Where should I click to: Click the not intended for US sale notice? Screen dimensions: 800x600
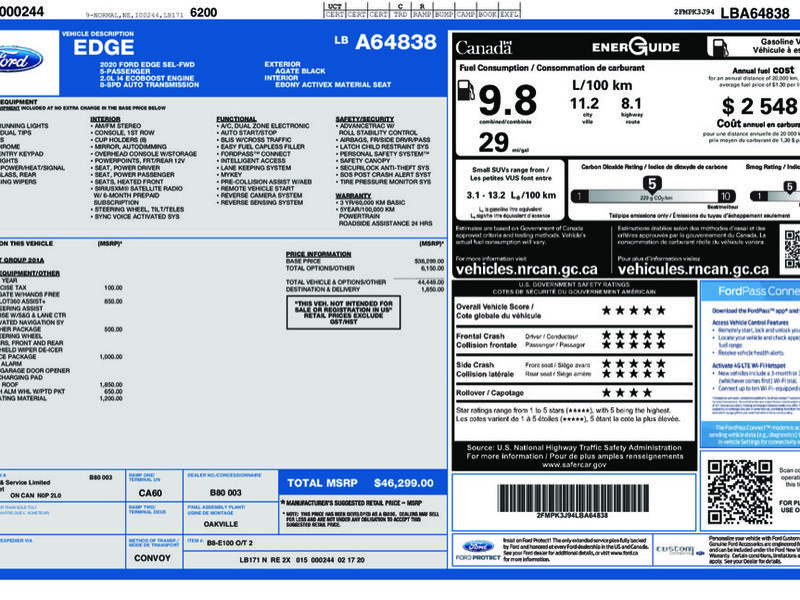click(343, 312)
